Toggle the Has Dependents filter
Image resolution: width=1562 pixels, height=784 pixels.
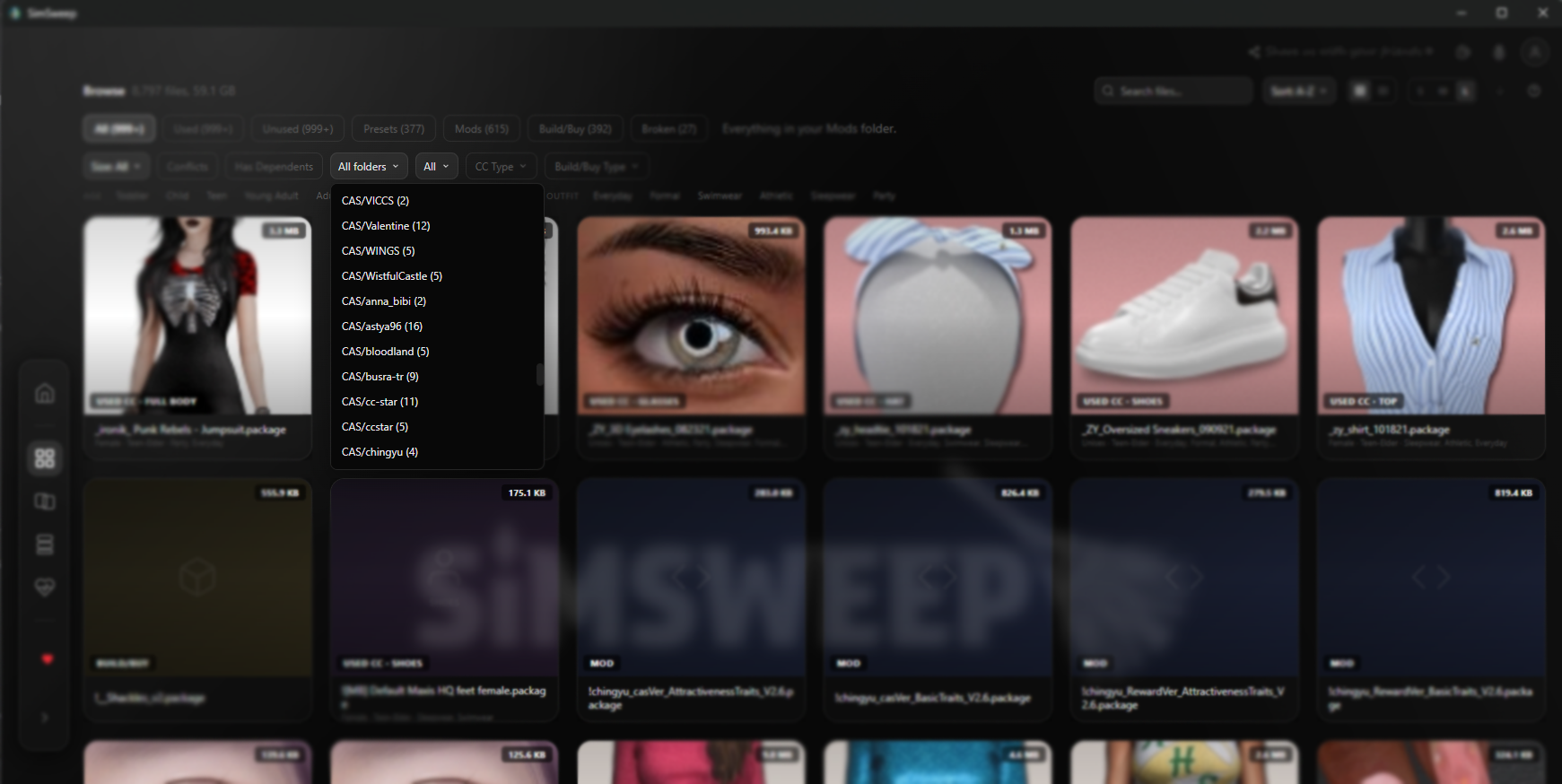point(274,167)
